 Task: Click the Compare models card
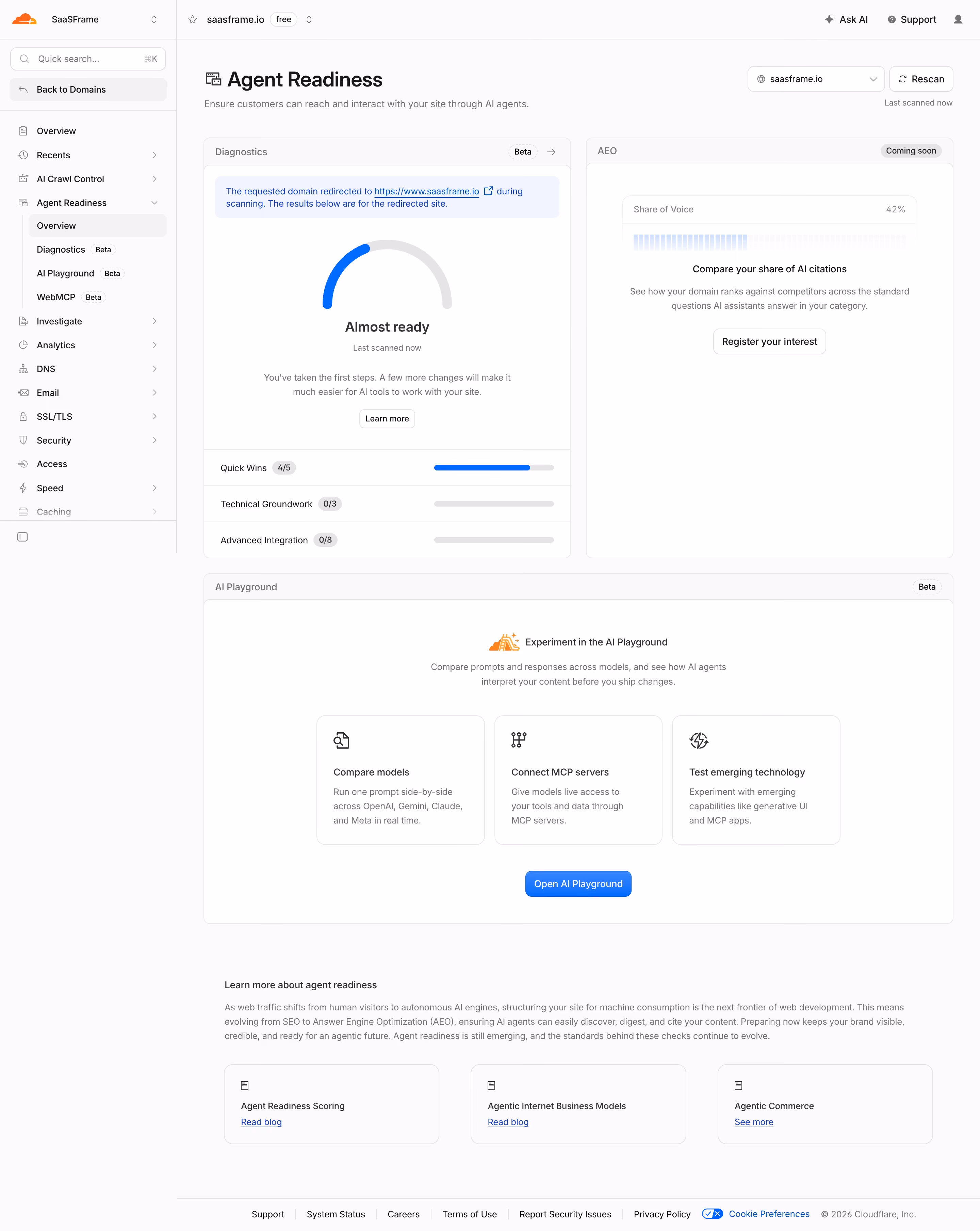[401, 780]
